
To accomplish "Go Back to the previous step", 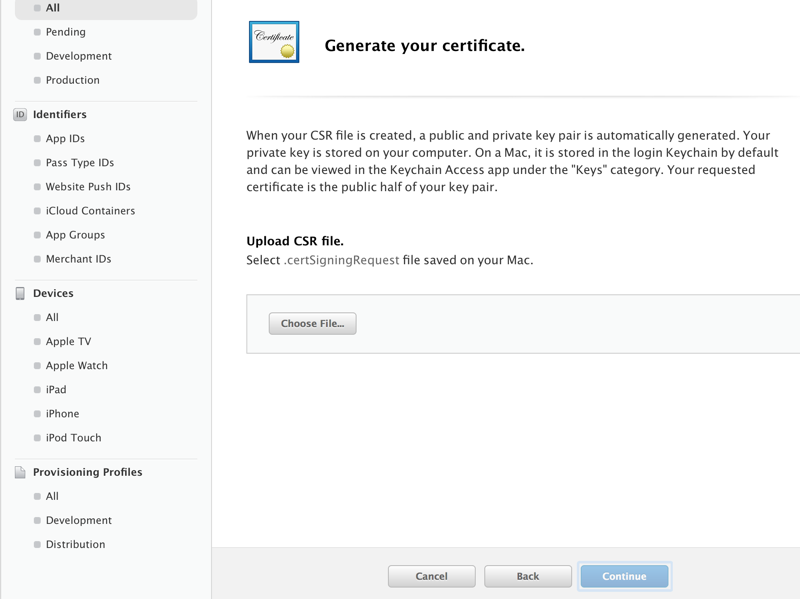I will pyautogui.click(x=528, y=576).
